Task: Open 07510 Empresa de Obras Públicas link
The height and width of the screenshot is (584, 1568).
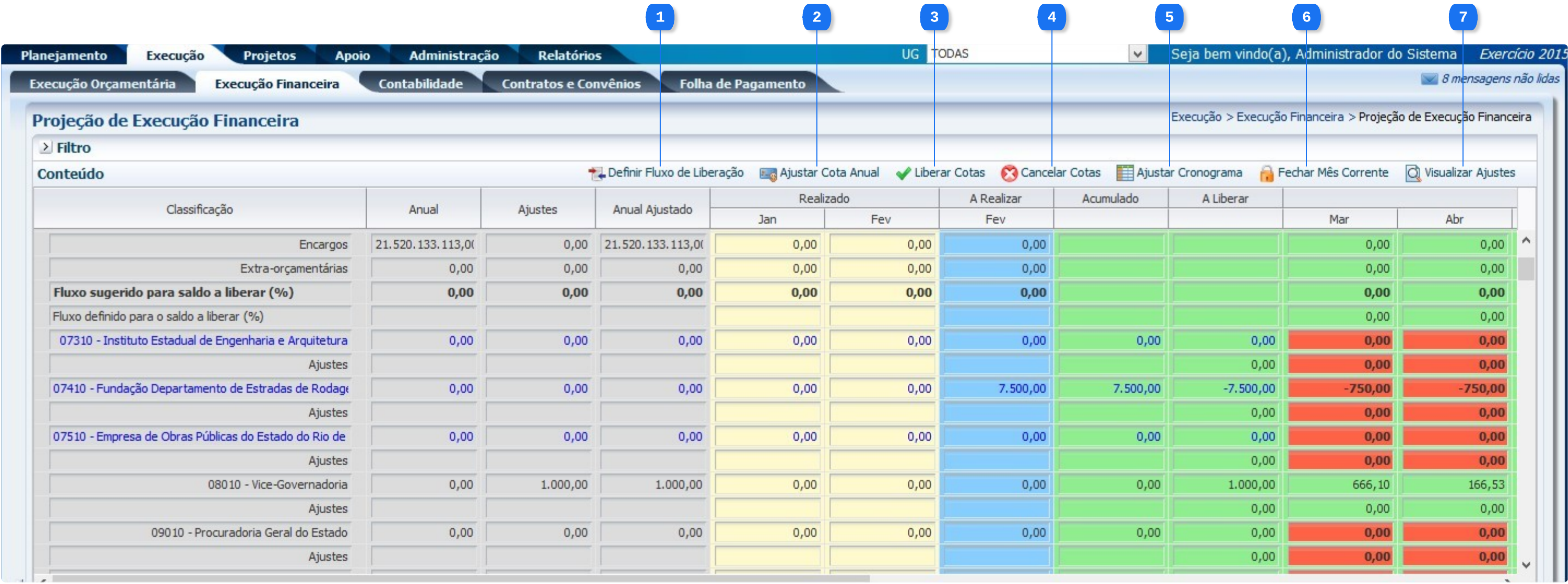Action: pyautogui.click(x=199, y=436)
